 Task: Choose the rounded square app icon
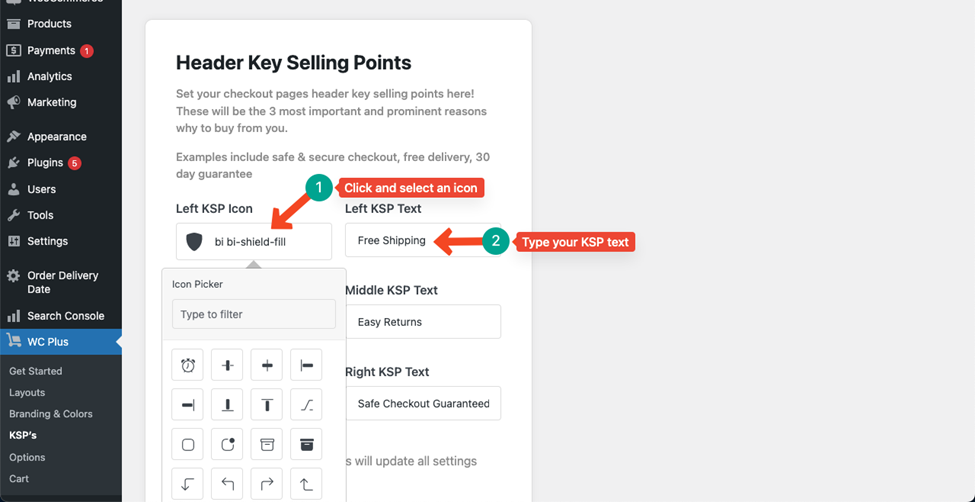point(188,445)
